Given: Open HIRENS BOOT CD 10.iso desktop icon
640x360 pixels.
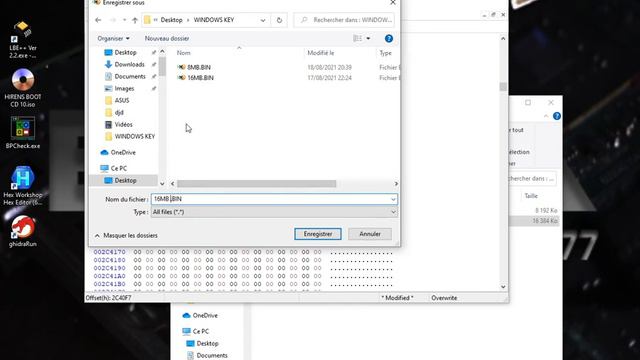Looking at the screenshot, I should pos(22,88).
